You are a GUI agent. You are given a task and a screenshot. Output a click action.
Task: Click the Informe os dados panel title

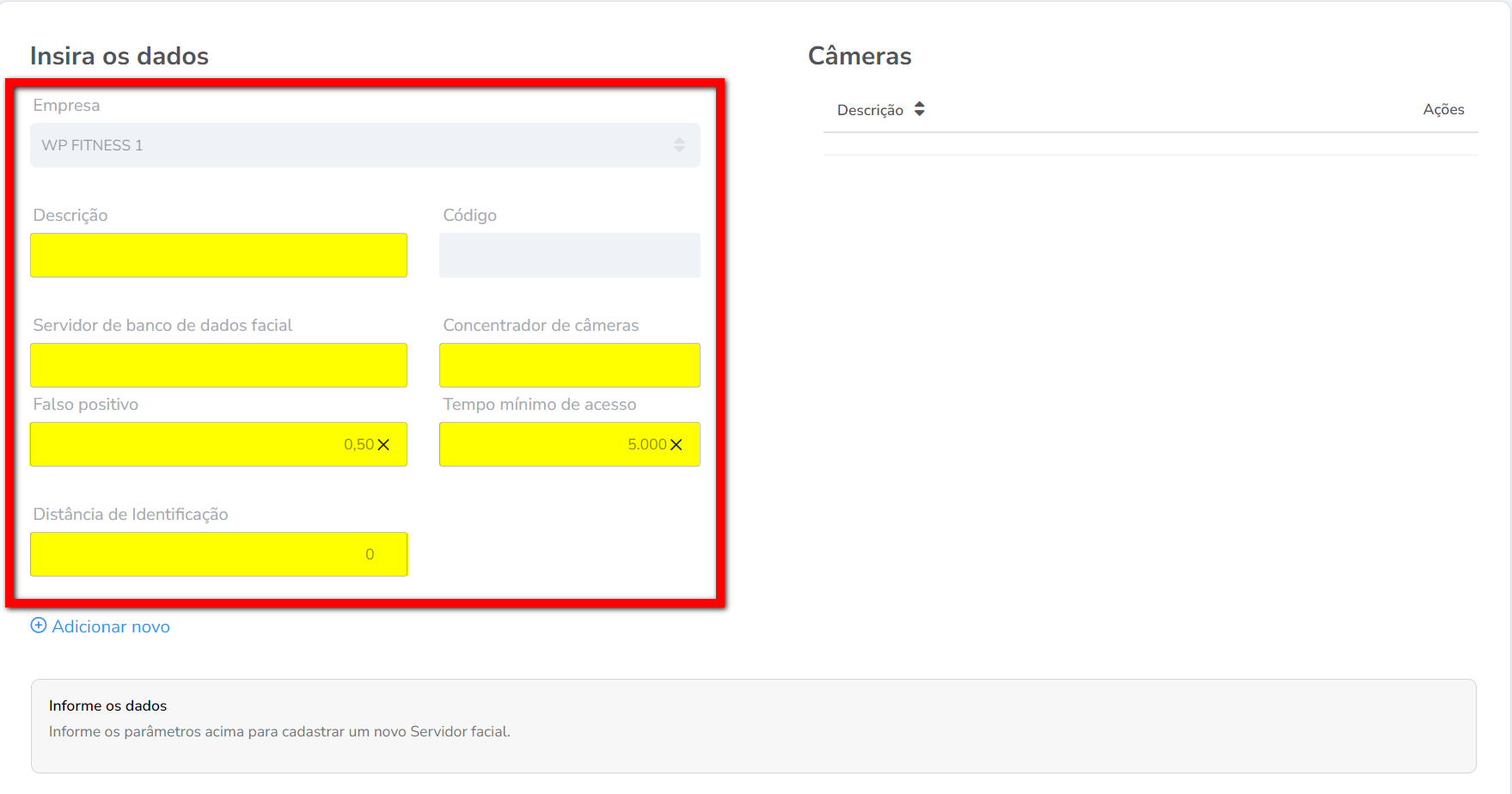[107, 705]
